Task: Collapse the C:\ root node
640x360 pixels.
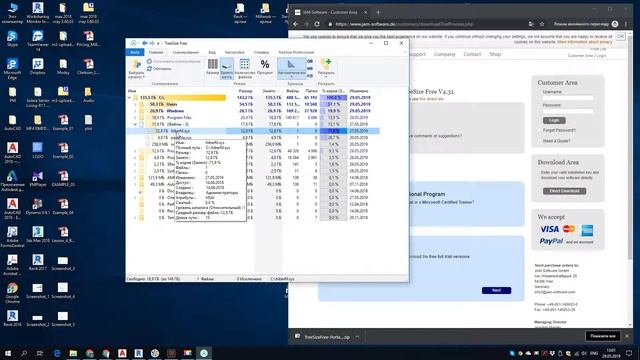Action: [x=130, y=98]
